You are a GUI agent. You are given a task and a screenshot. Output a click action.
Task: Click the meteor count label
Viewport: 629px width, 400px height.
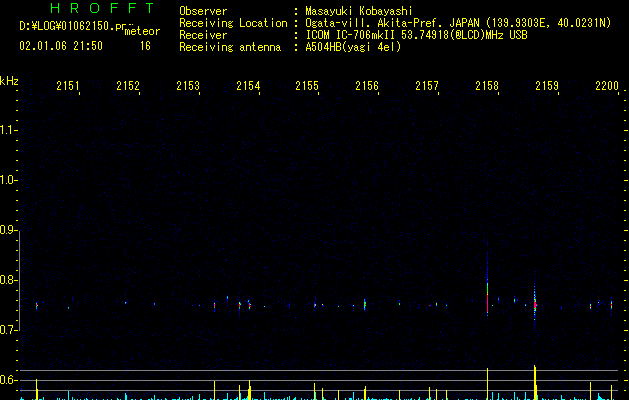tap(142, 31)
